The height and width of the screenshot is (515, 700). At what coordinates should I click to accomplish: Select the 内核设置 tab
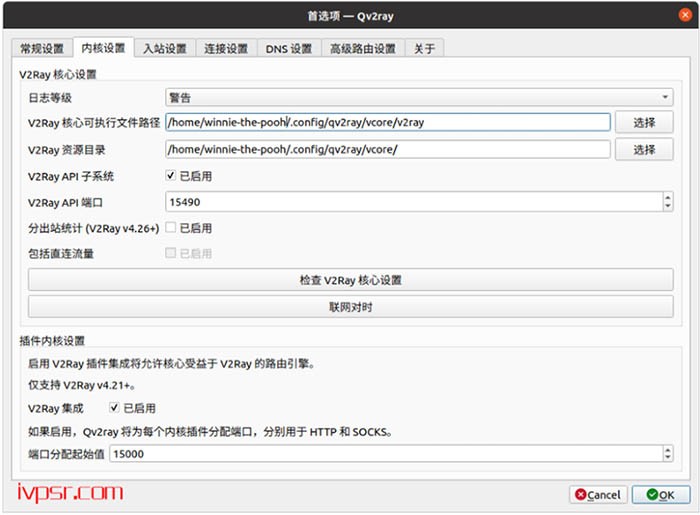(x=103, y=48)
